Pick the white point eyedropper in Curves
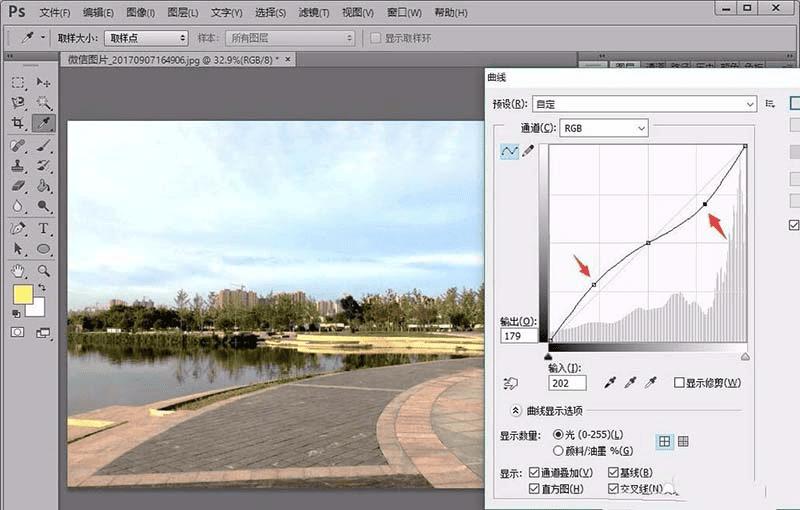This screenshot has width=800, height=510. [x=651, y=383]
